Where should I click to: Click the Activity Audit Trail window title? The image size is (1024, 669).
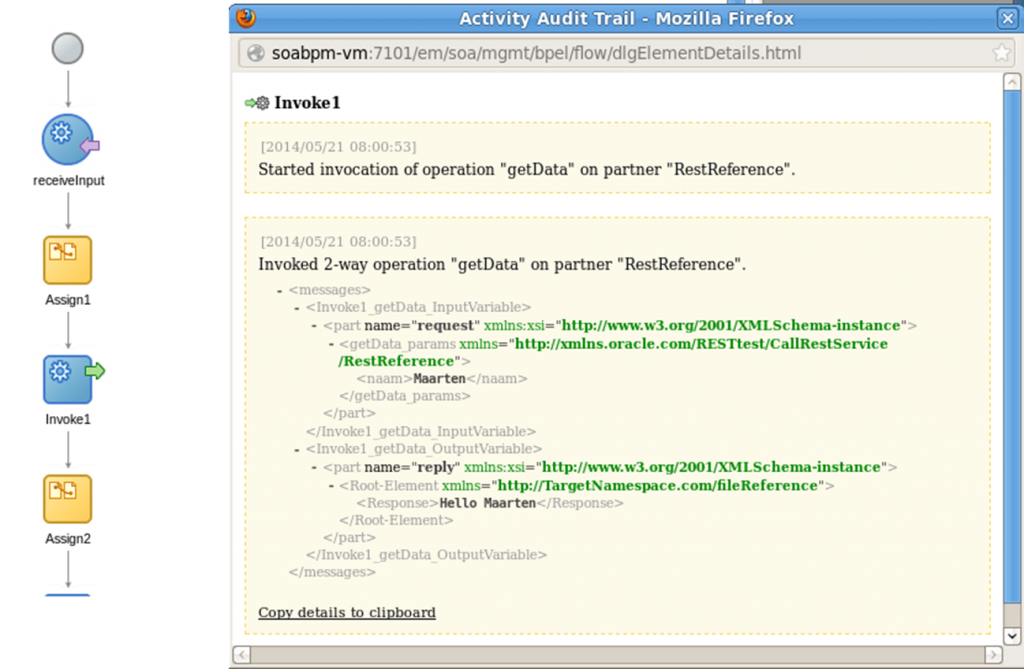click(626, 18)
